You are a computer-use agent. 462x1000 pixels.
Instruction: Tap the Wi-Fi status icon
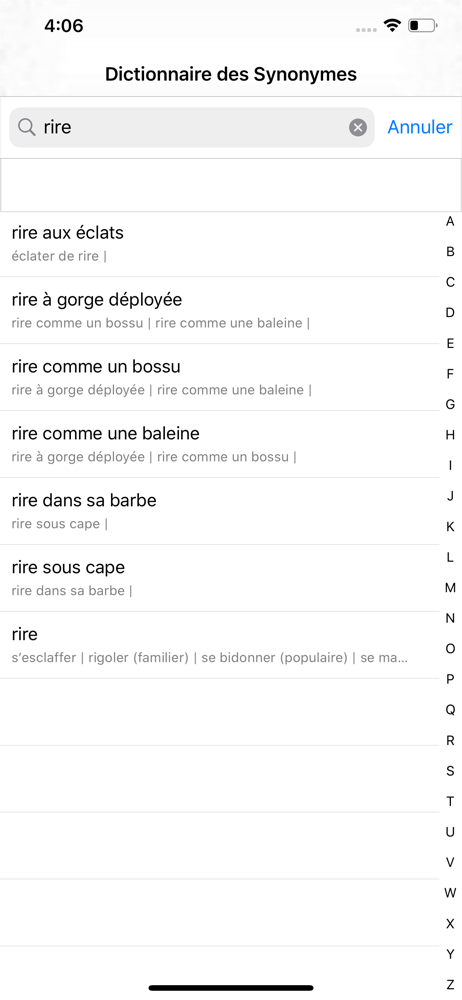pos(392,26)
